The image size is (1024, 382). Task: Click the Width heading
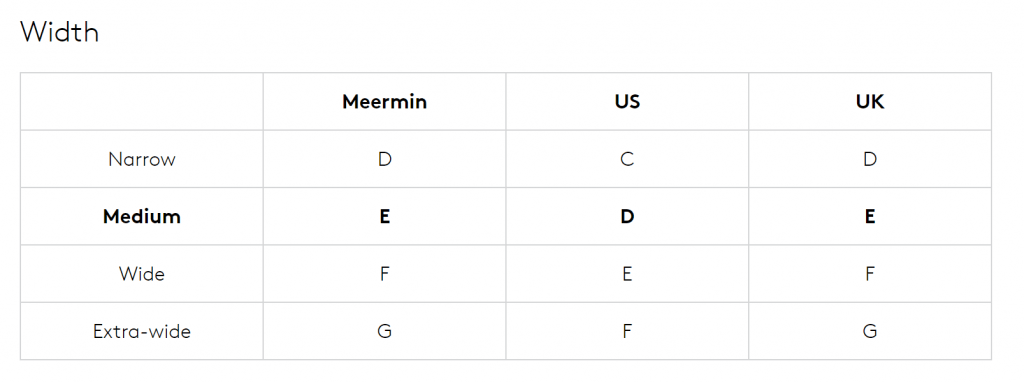tap(59, 32)
